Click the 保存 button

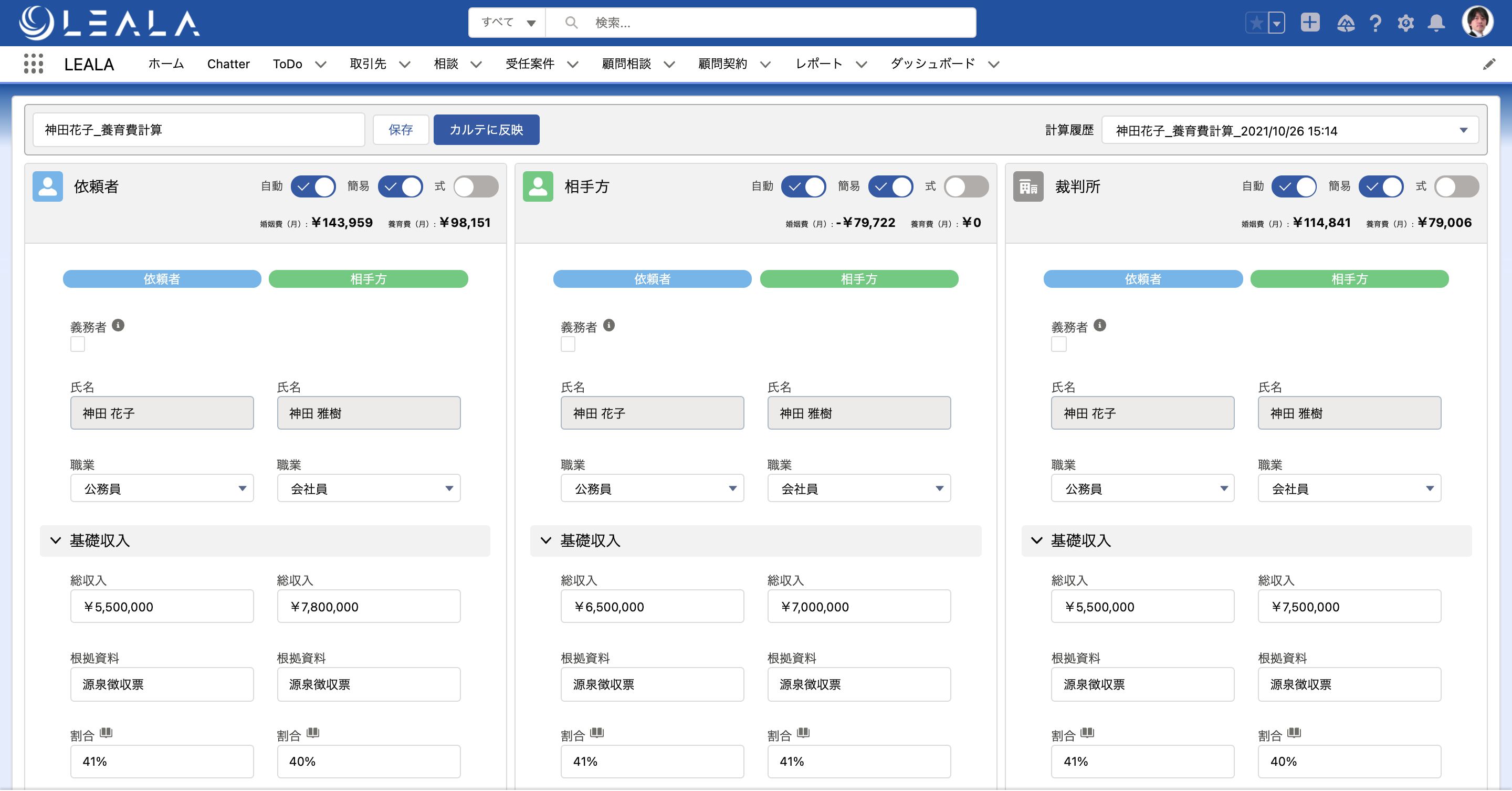click(400, 130)
